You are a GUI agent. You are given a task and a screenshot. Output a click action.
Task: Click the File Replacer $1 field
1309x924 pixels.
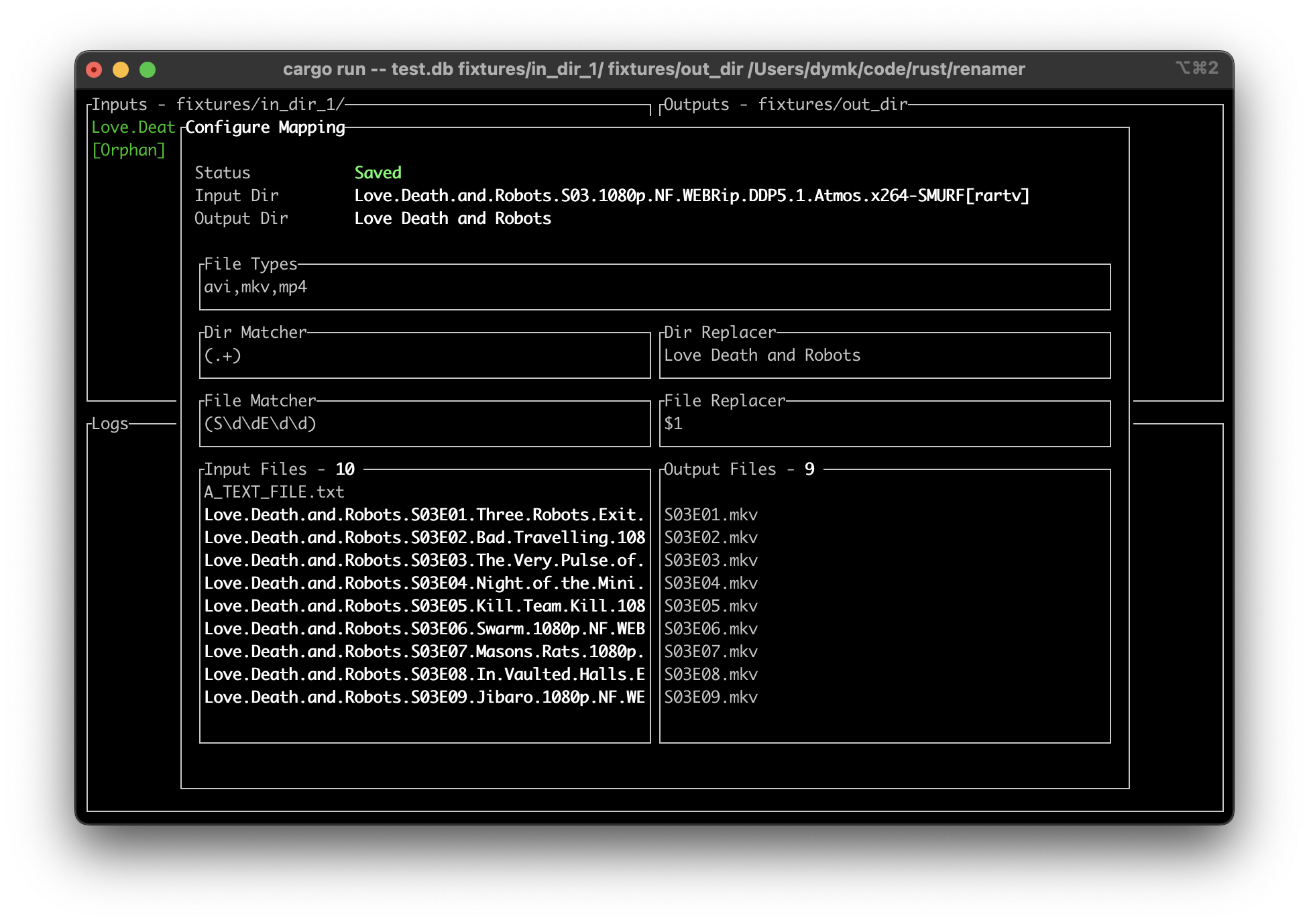click(x=884, y=424)
